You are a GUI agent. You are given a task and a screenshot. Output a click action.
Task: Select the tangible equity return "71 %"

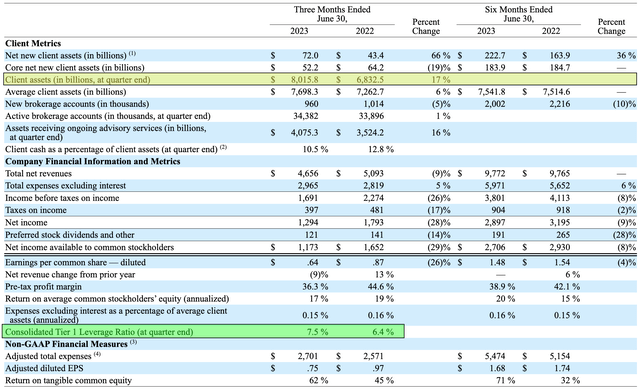pos(506,380)
